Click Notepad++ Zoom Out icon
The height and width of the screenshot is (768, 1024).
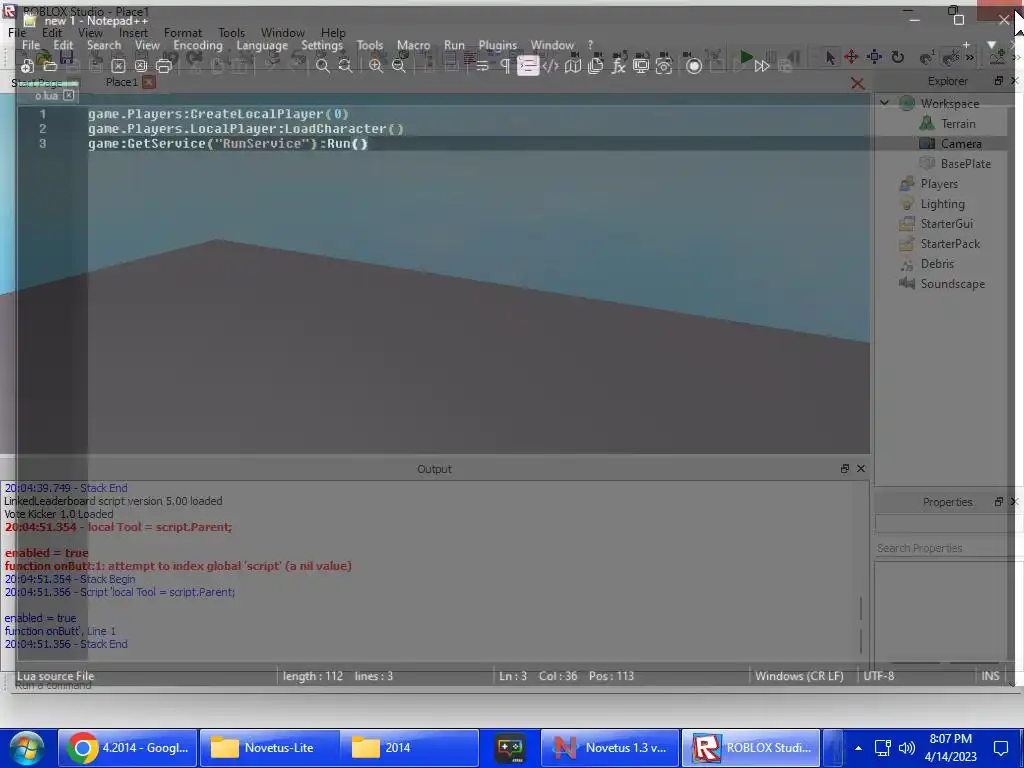[399, 66]
